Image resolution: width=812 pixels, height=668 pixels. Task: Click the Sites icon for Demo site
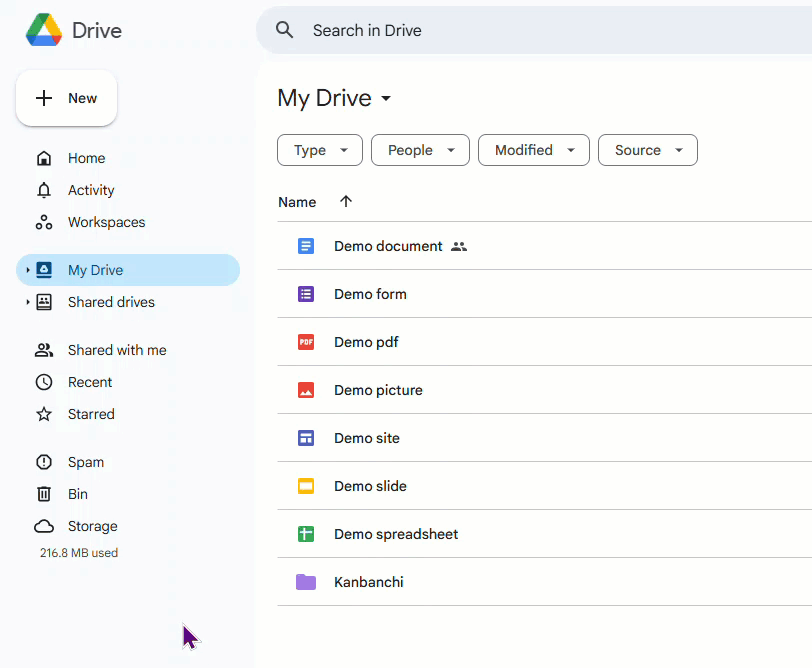[306, 438]
